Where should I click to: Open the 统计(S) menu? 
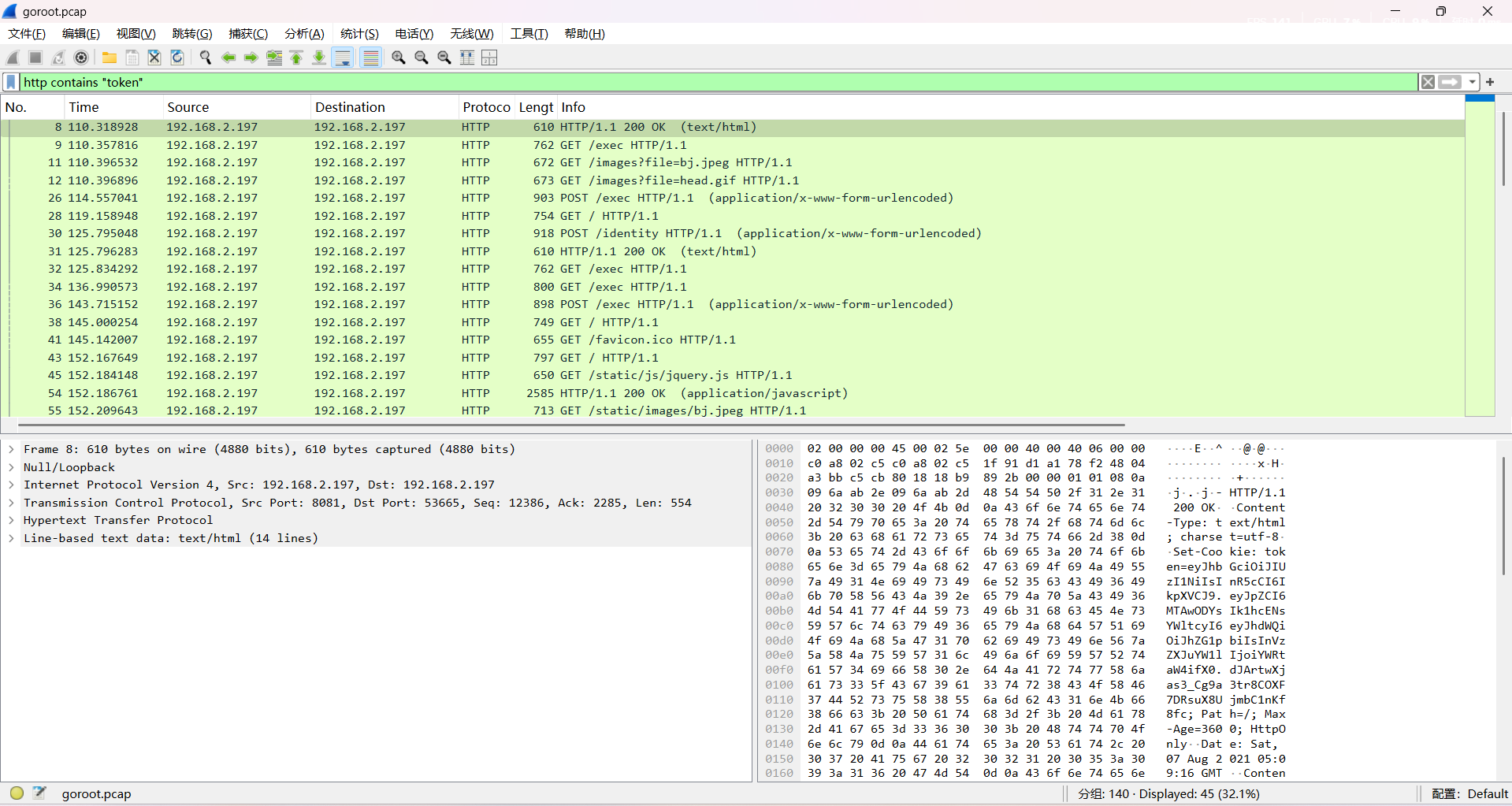[359, 34]
